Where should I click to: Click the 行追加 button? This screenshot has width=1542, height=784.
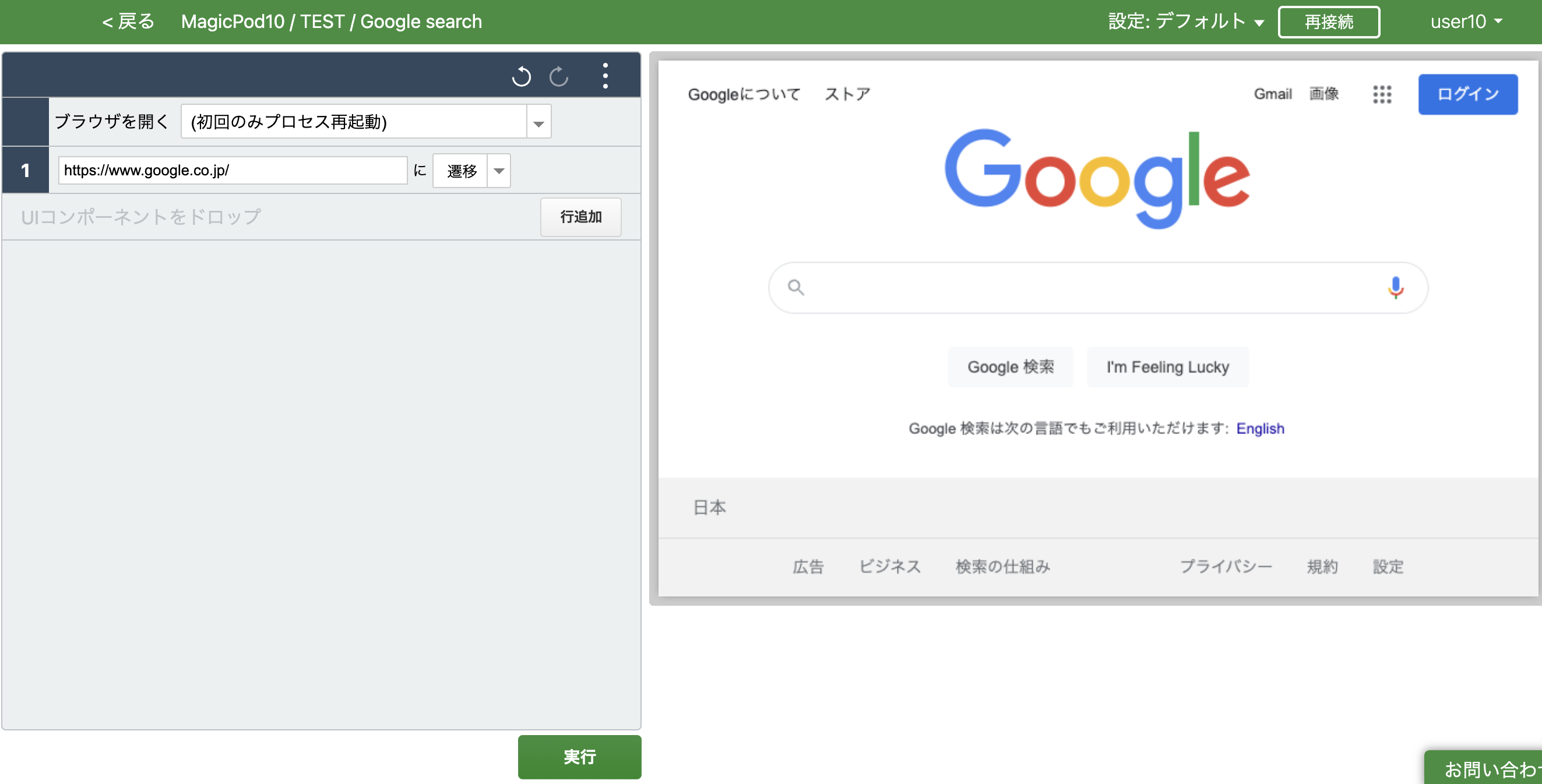580,217
